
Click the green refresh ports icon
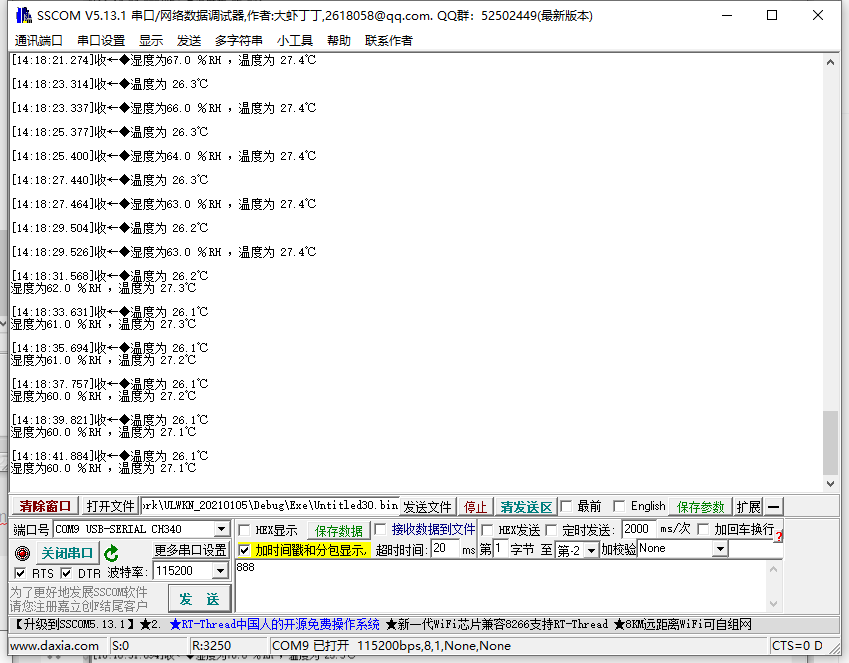[x=112, y=553]
